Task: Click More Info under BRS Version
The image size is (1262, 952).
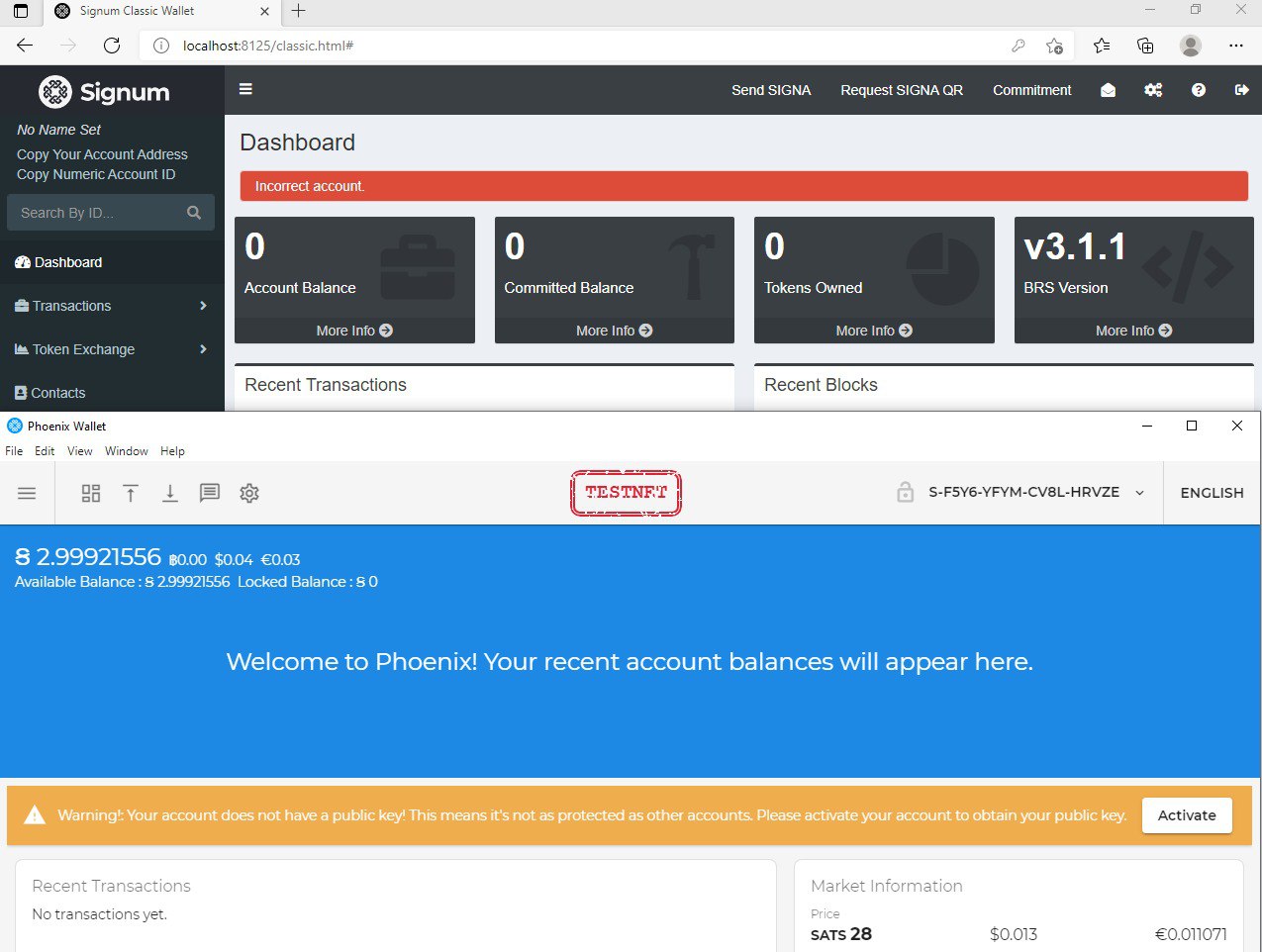Action: click(x=1133, y=331)
